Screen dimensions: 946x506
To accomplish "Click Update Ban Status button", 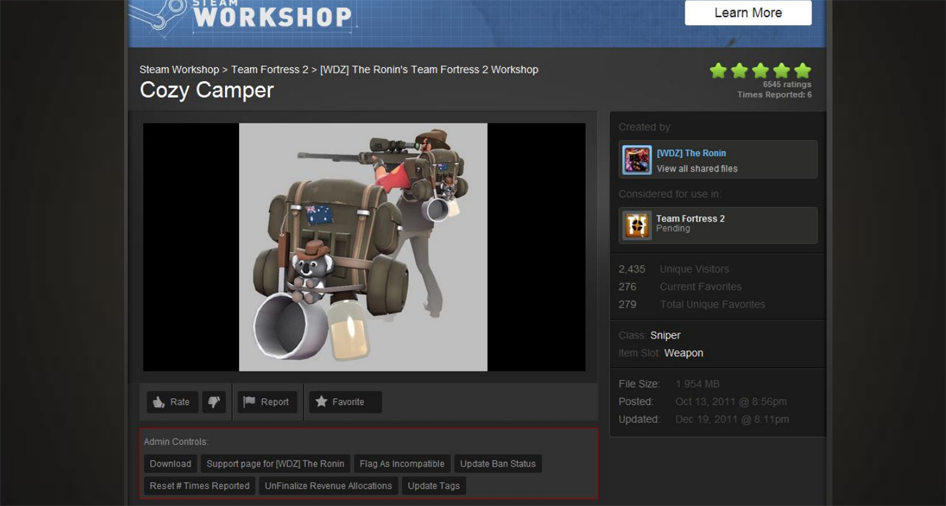I will coord(498,464).
